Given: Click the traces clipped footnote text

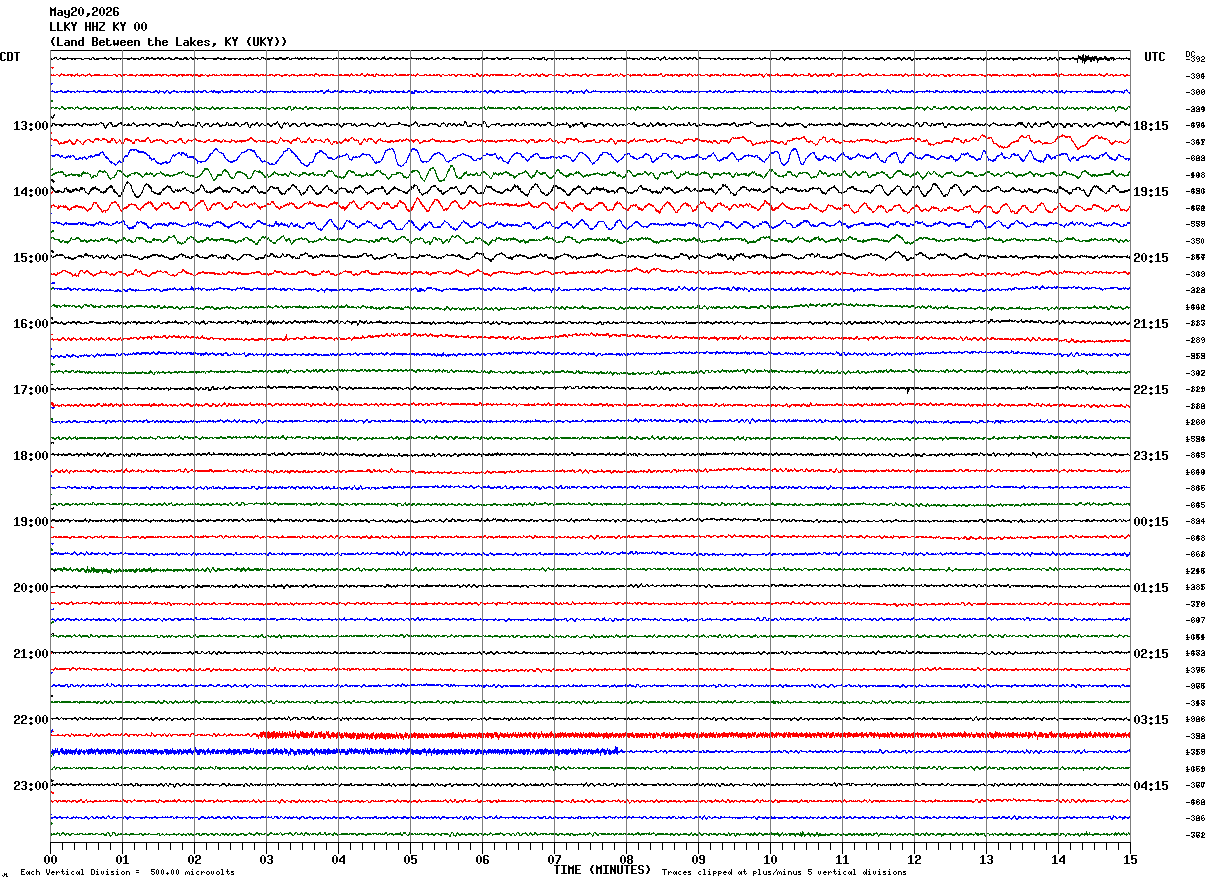Looking at the screenshot, I should click(784, 873).
